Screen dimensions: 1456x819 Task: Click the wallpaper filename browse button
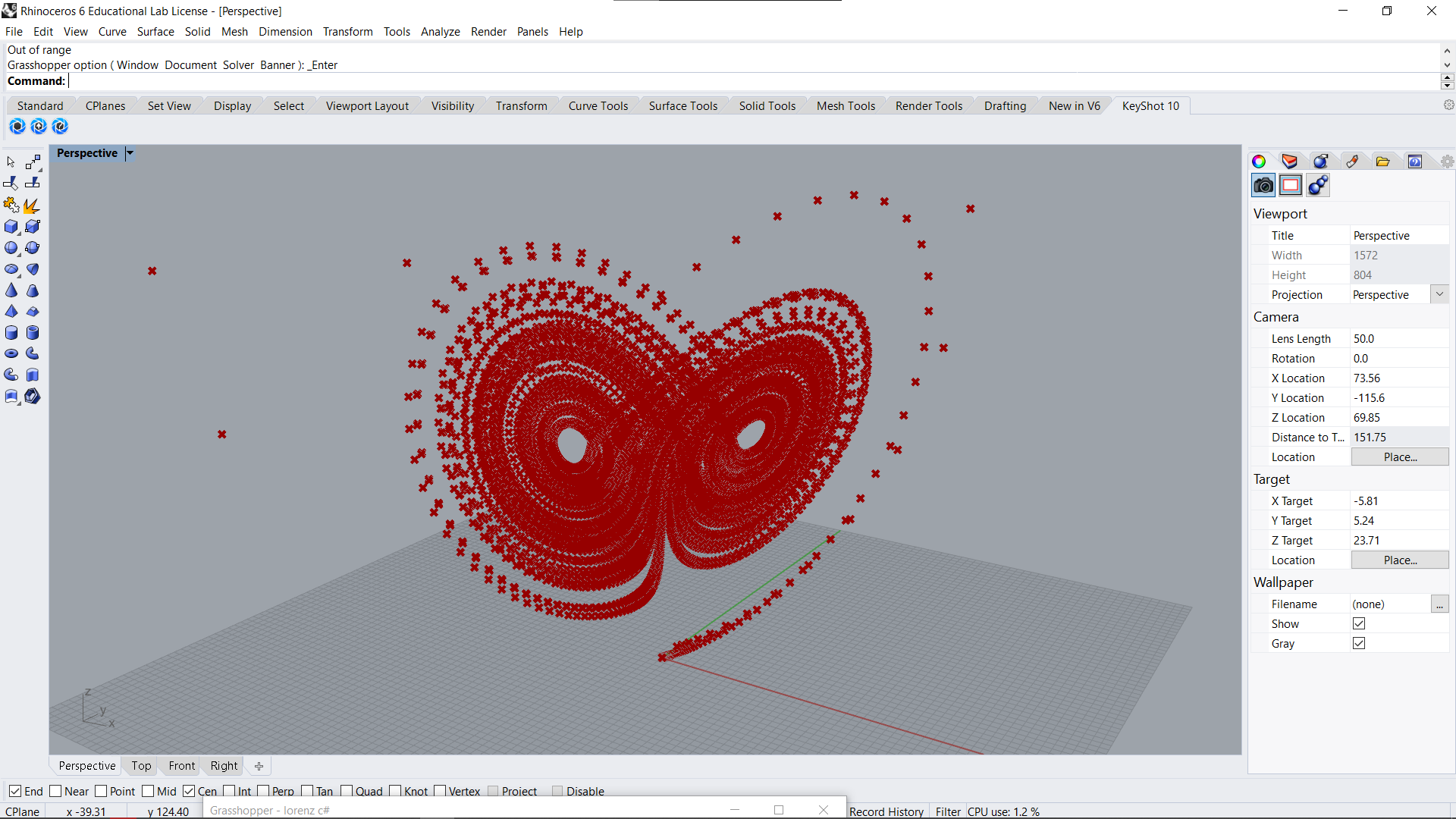click(x=1439, y=604)
